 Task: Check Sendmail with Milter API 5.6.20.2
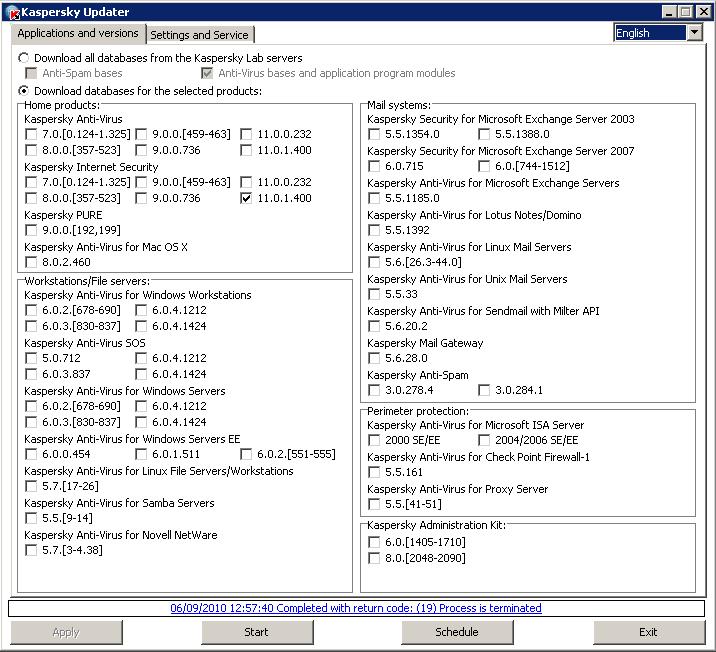[374, 326]
